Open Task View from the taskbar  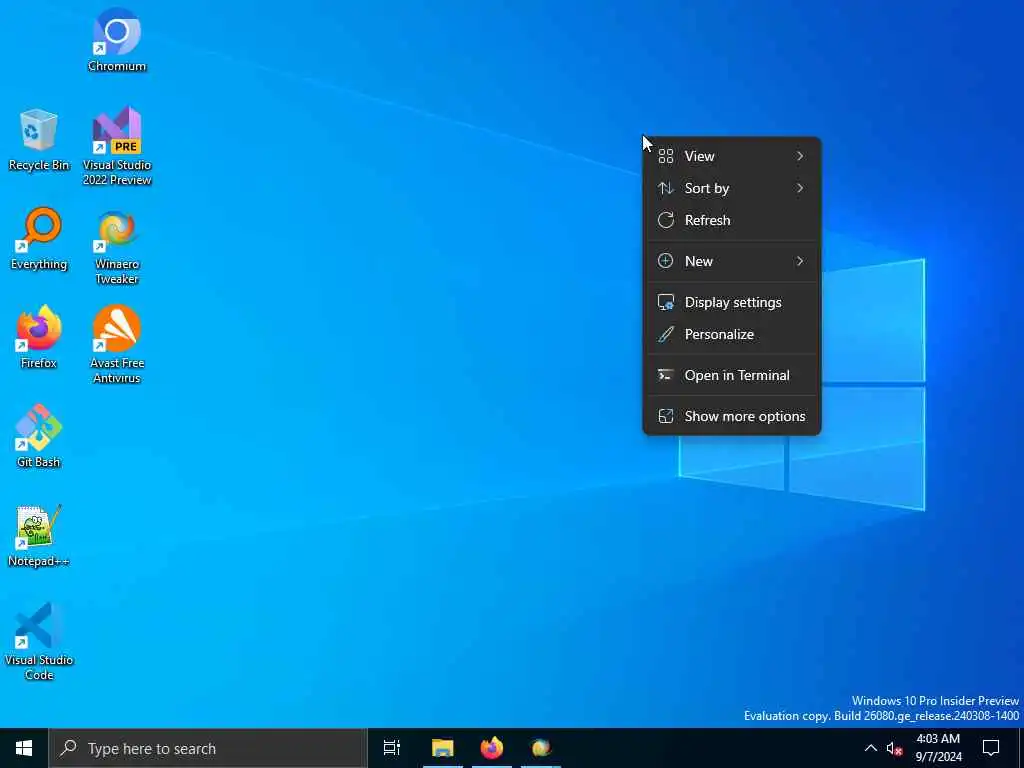coord(392,748)
